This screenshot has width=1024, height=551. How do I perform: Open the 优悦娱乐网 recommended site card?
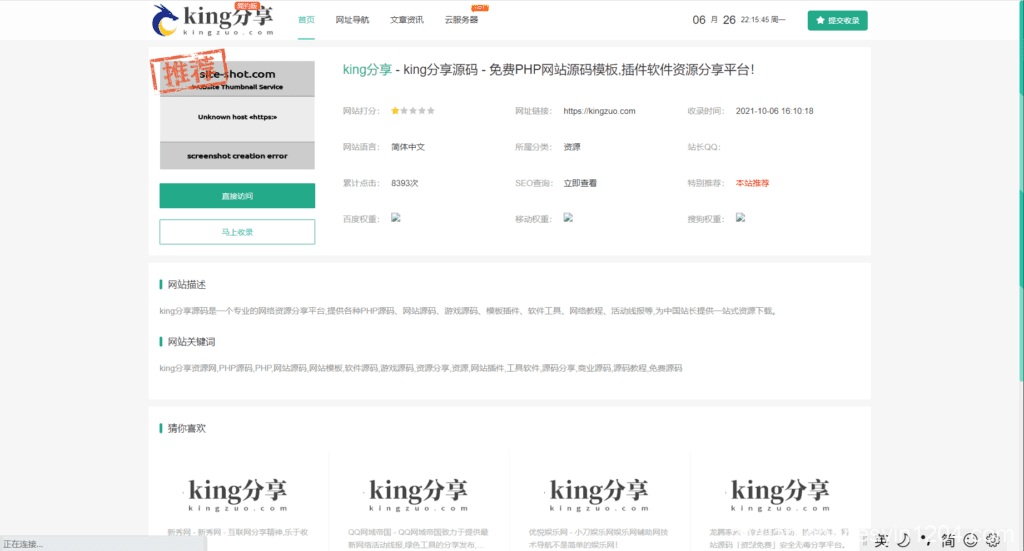tap(599, 503)
